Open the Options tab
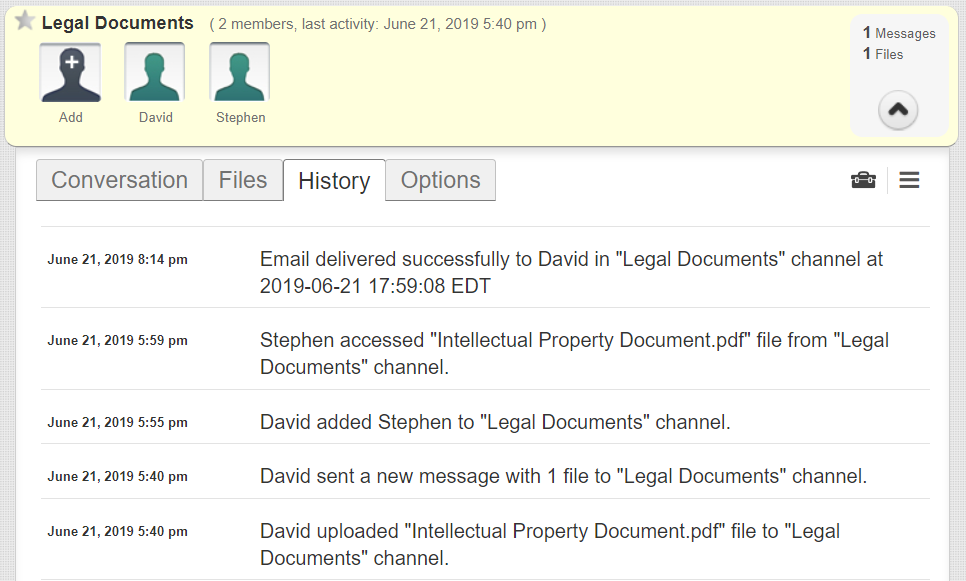The width and height of the screenshot is (966, 581). (x=440, y=180)
